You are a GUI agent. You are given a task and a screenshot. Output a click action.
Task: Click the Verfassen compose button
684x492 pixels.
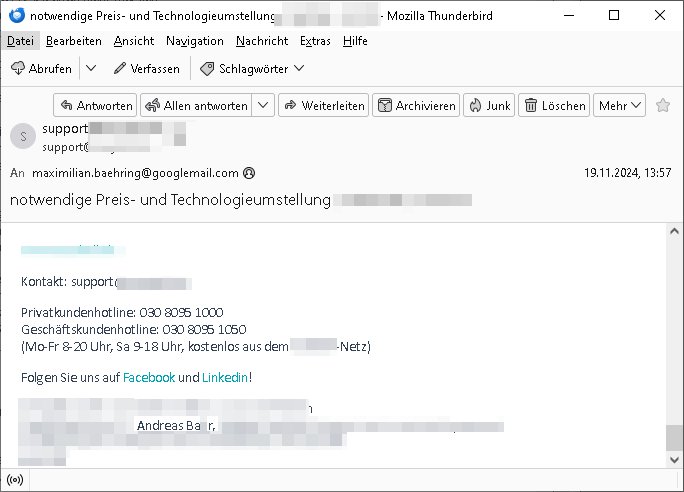pos(146,68)
